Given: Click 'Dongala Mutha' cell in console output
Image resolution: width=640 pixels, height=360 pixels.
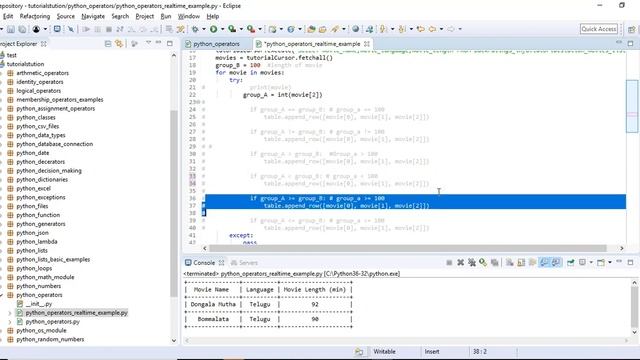Looking at the screenshot, I should (x=213, y=304).
